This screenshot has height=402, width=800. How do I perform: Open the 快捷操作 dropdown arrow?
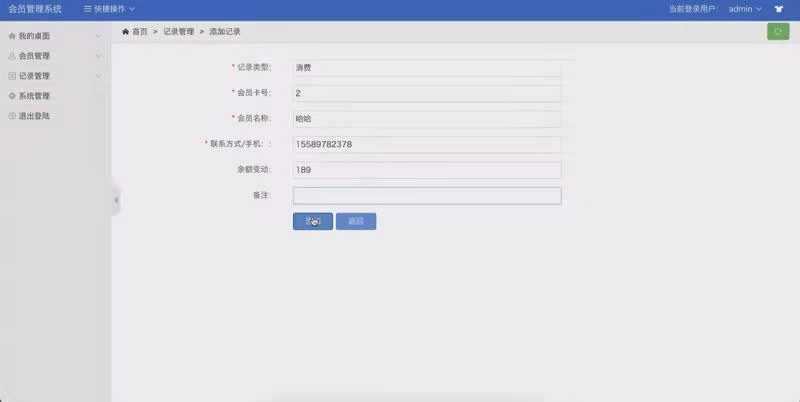click(132, 9)
